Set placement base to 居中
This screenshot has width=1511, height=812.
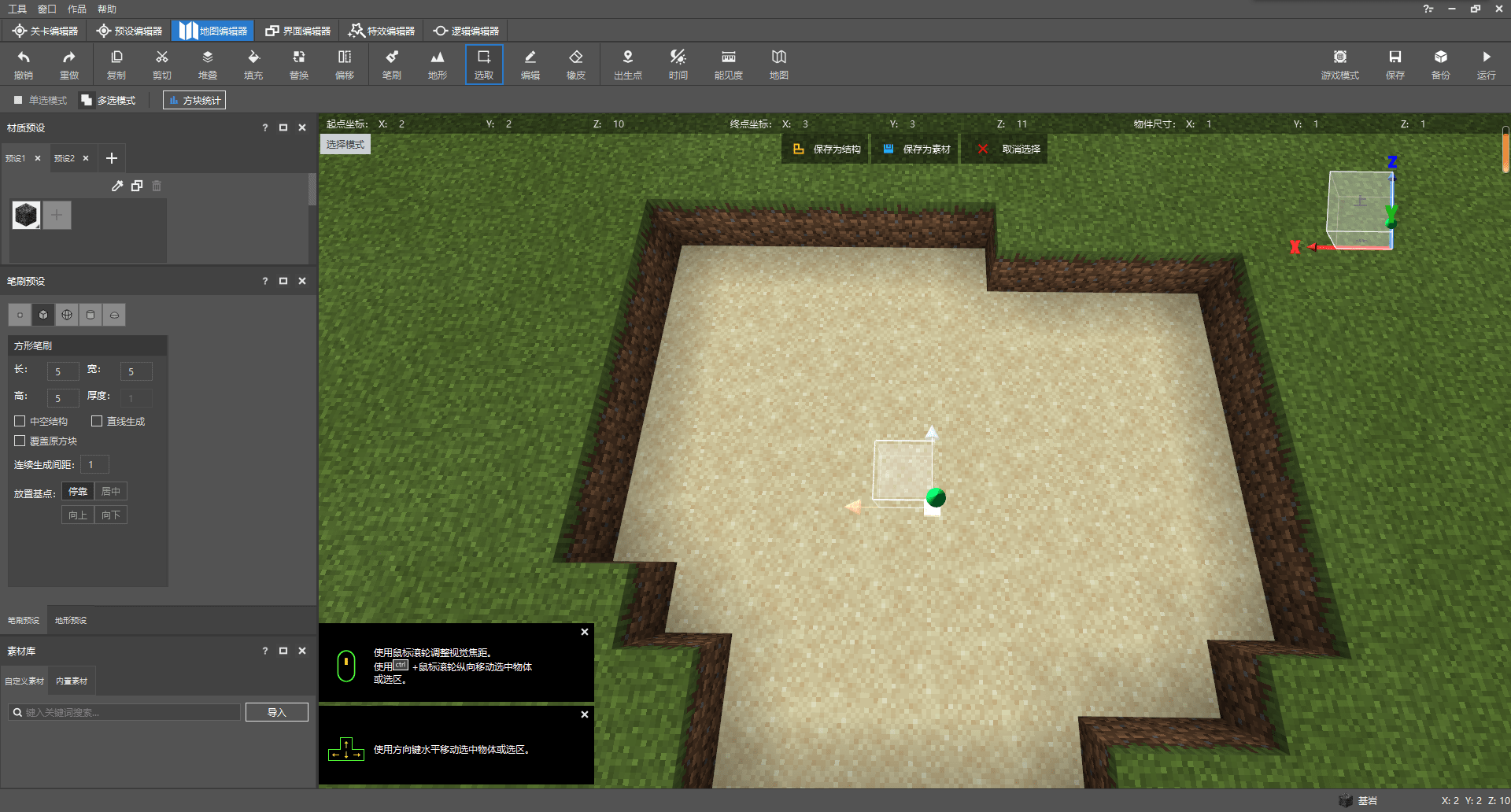tap(111, 491)
